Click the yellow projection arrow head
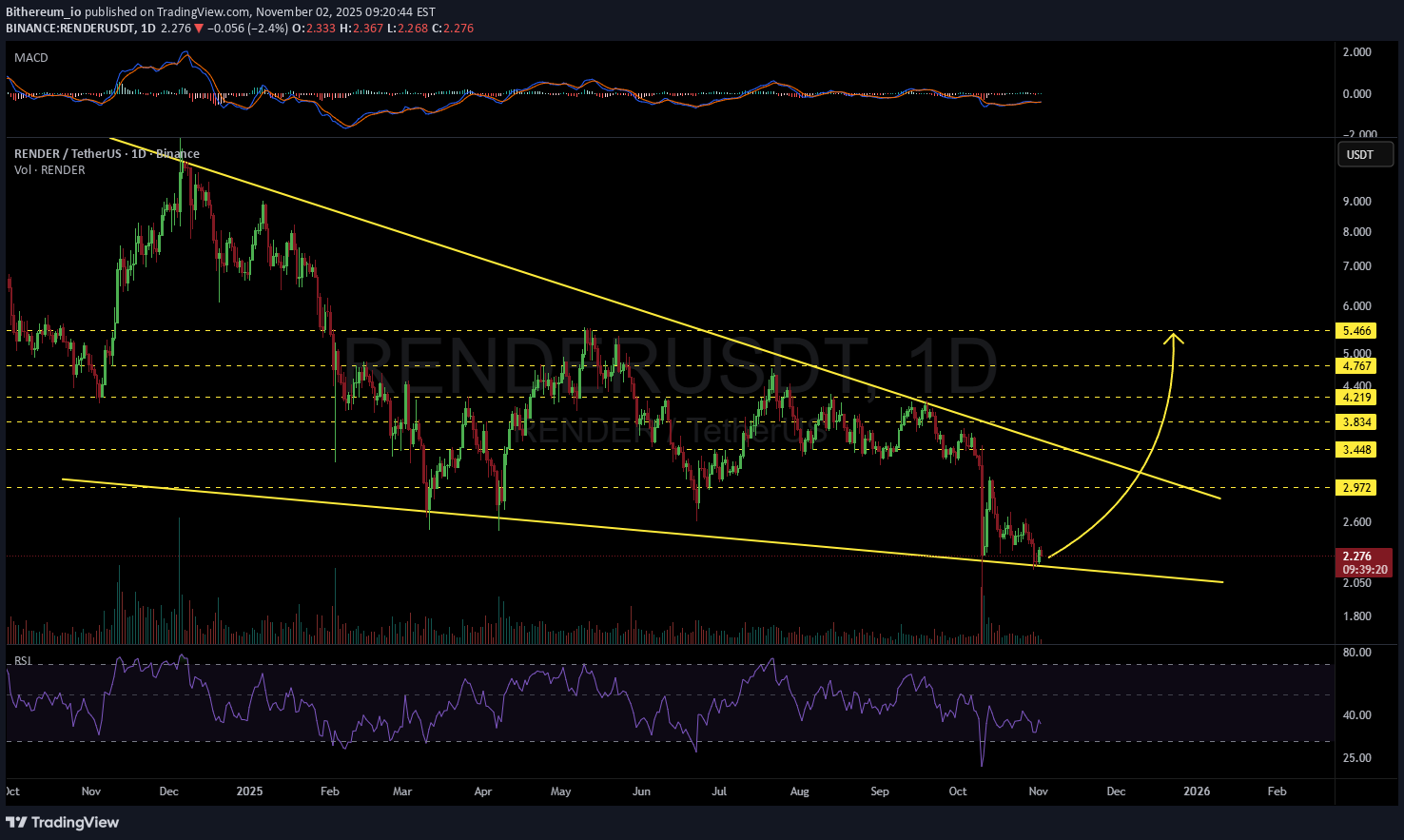The width and height of the screenshot is (1404, 840). pos(1176,337)
